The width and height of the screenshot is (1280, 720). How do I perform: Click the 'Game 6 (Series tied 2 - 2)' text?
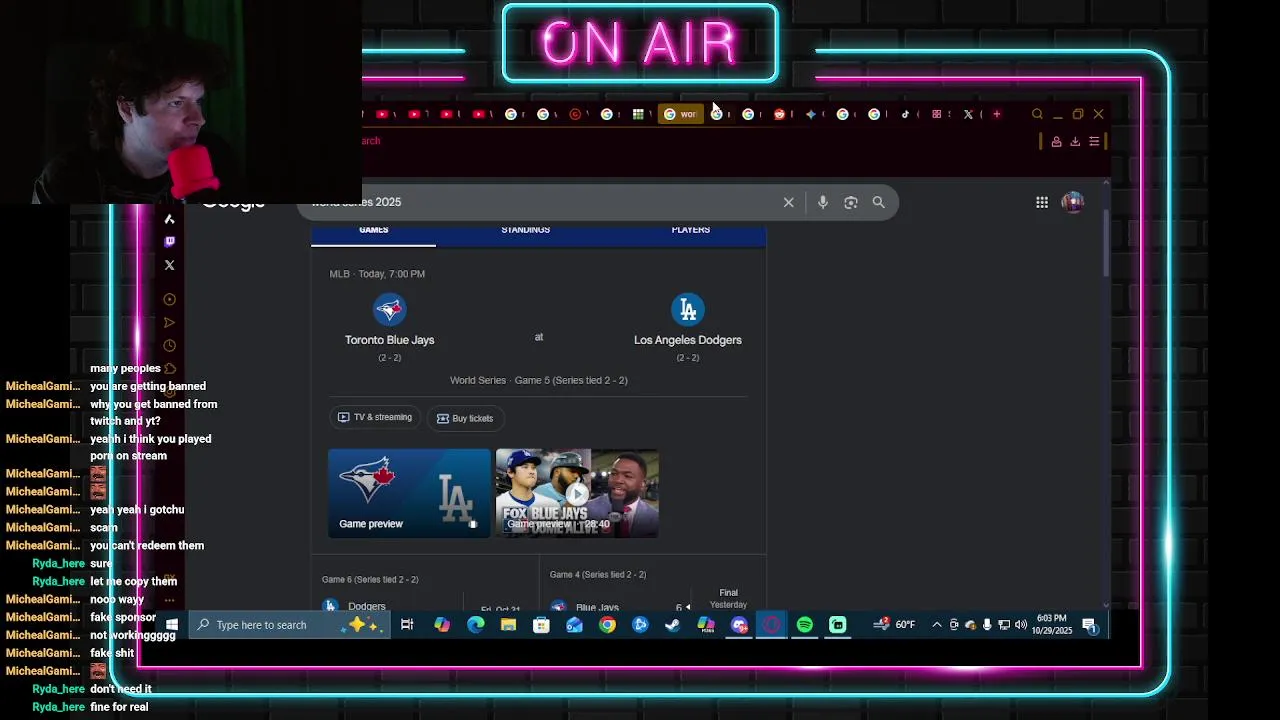point(370,580)
